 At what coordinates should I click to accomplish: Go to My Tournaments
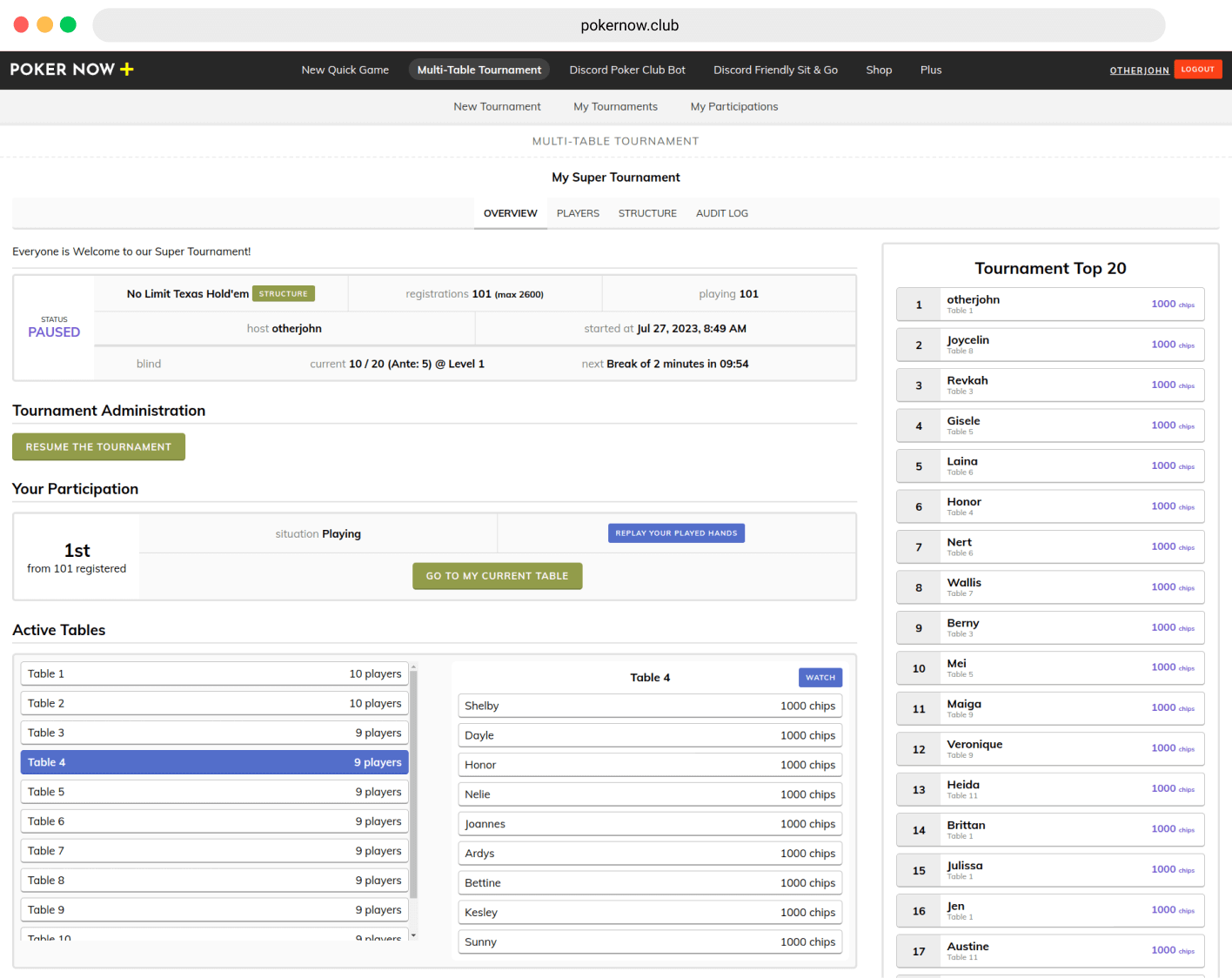click(x=615, y=107)
